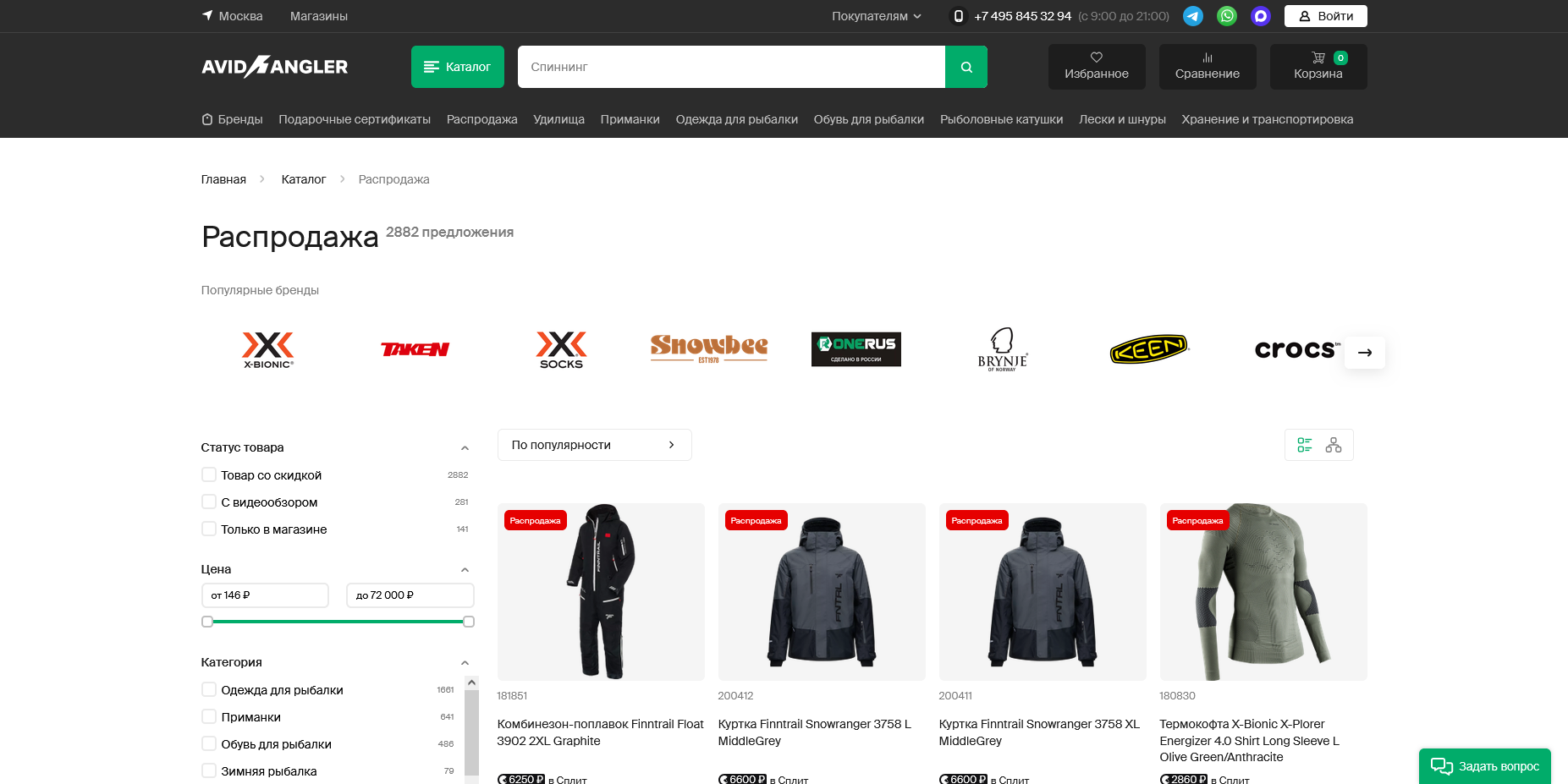
Task: Check the Зимняя рыбалка category filter
Action: [x=209, y=770]
